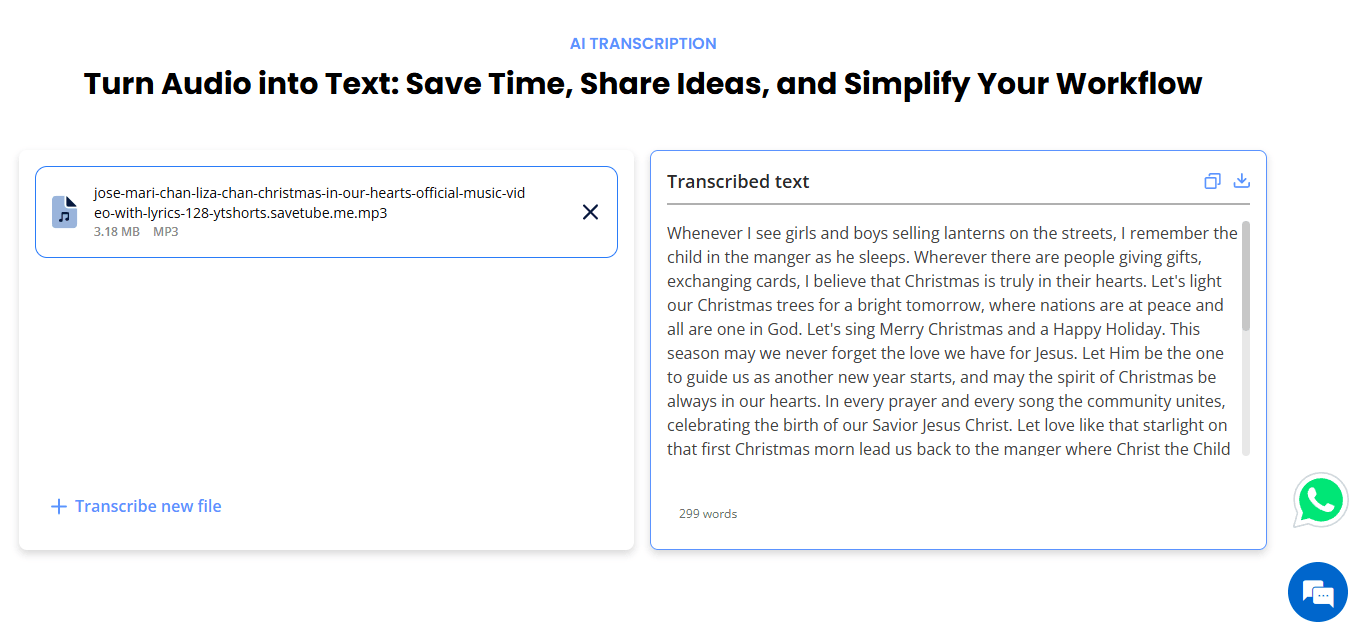Screen dimensions: 1355x626
Task: Click the Transcribed text heading
Action: coord(738,182)
